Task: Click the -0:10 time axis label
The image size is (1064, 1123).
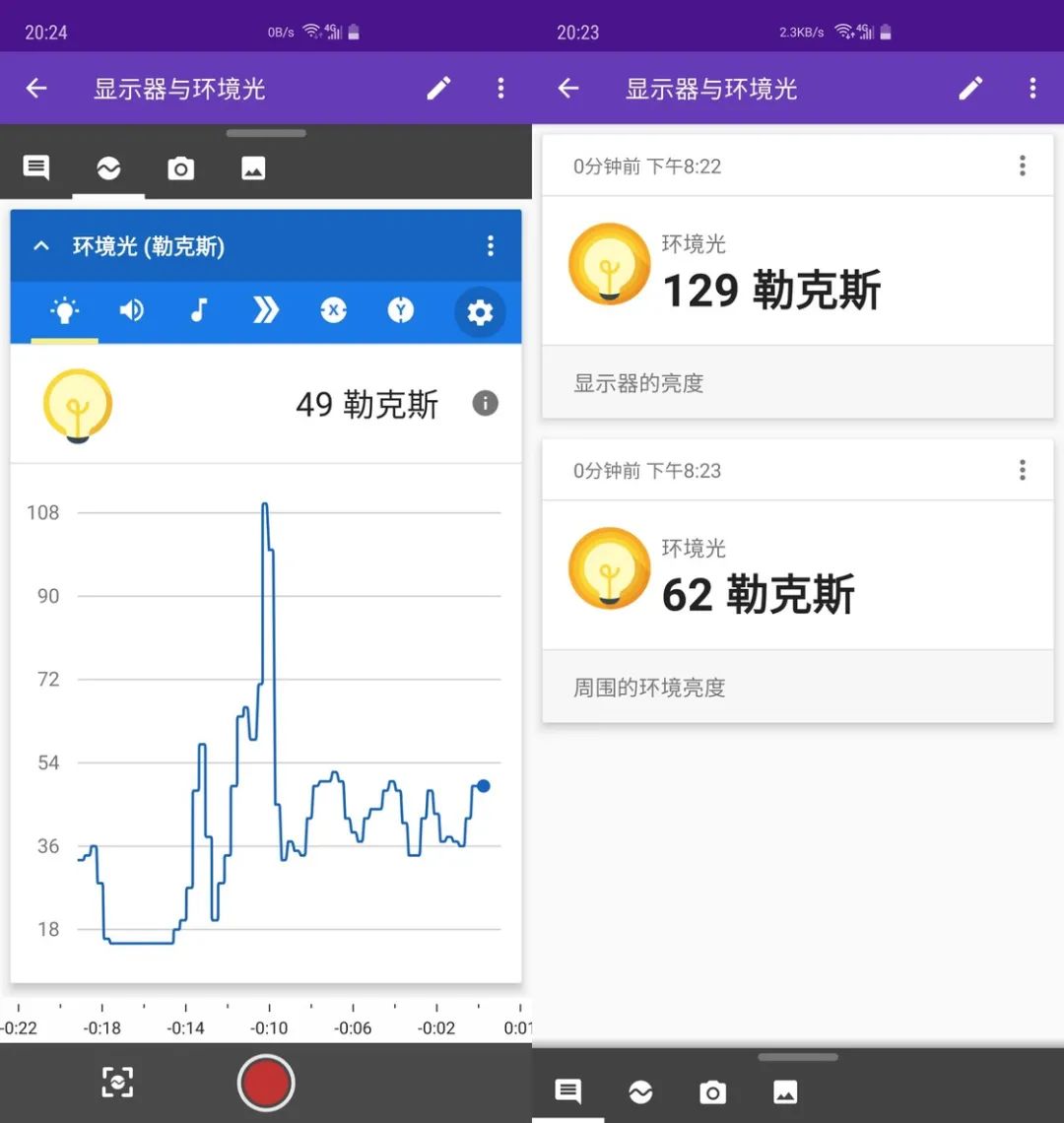Action: coord(269,1027)
